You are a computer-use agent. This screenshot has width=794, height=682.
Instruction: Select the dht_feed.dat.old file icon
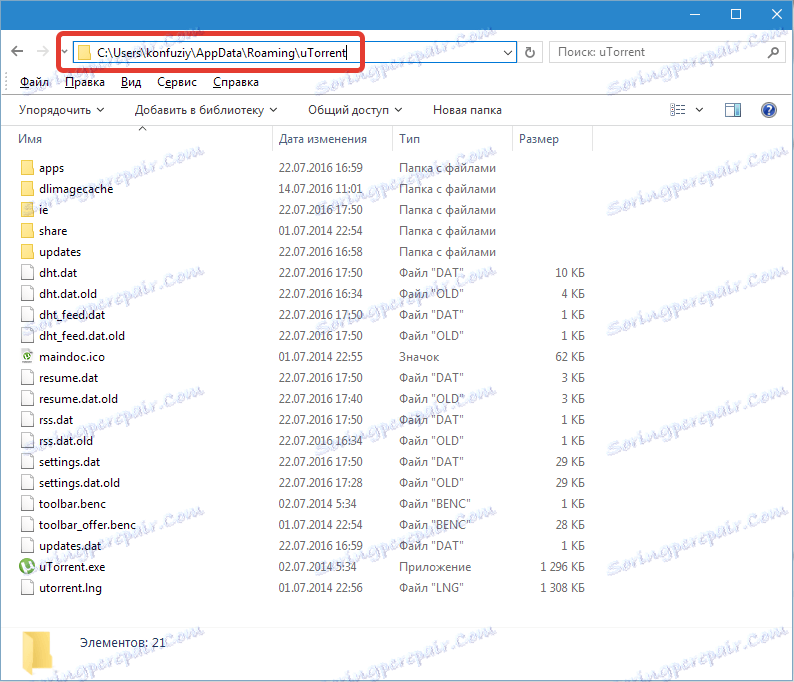tap(27, 336)
